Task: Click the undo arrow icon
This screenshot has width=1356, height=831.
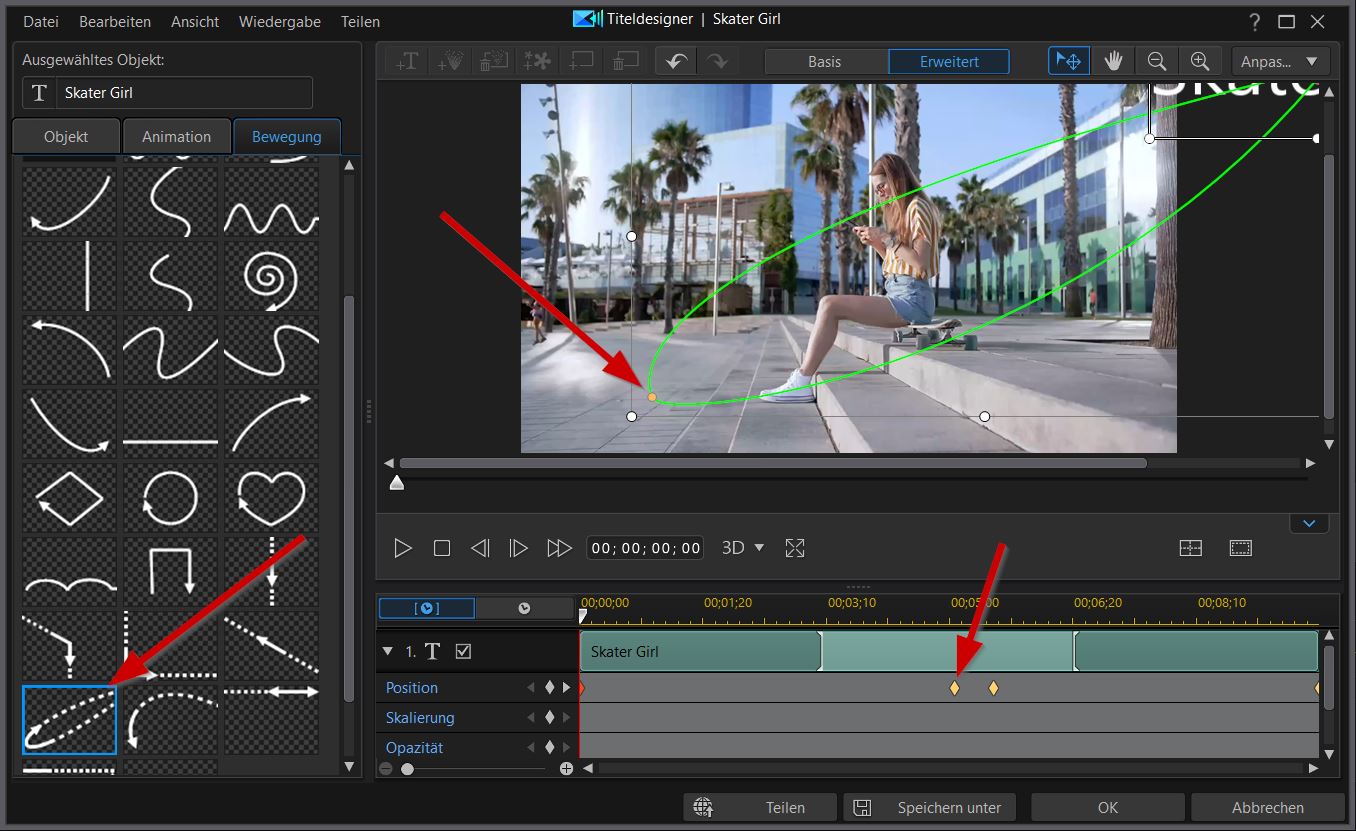Action: pyautogui.click(x=677, y=61)
